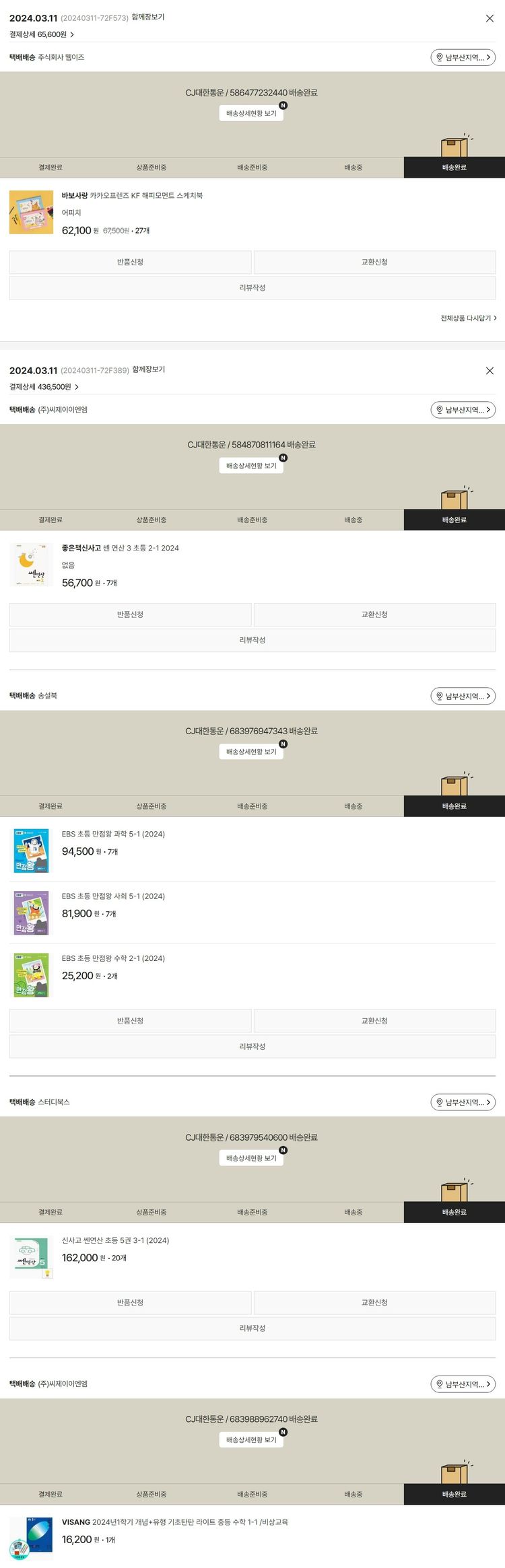The width and height of the screenshot is (505, 1568).
Task: Open 남부산지역 location for 송설북 delivery
Action: 463,696
